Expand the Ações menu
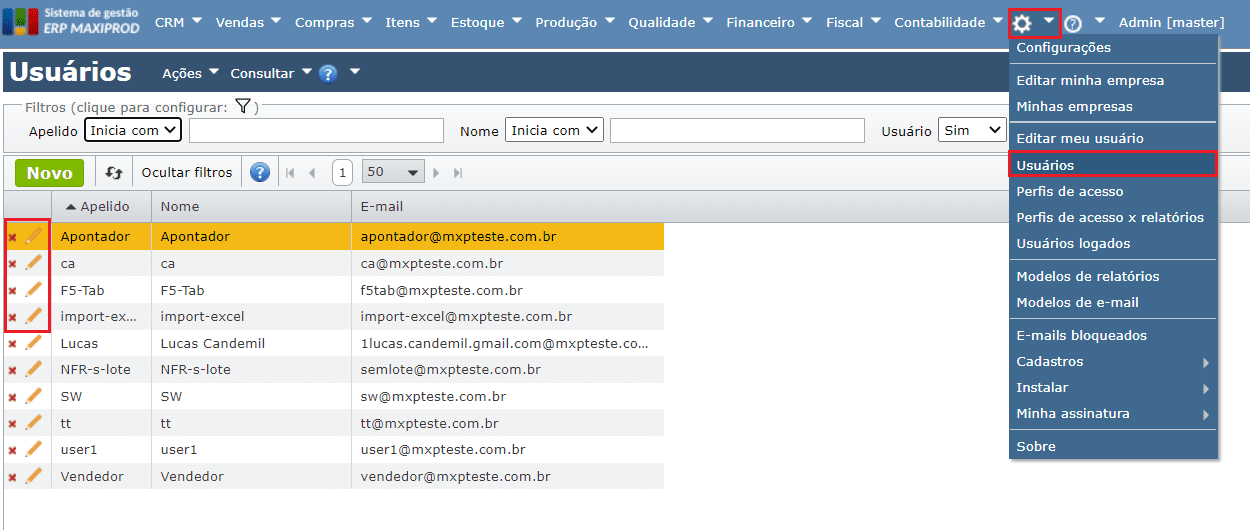 pos(189,73)
